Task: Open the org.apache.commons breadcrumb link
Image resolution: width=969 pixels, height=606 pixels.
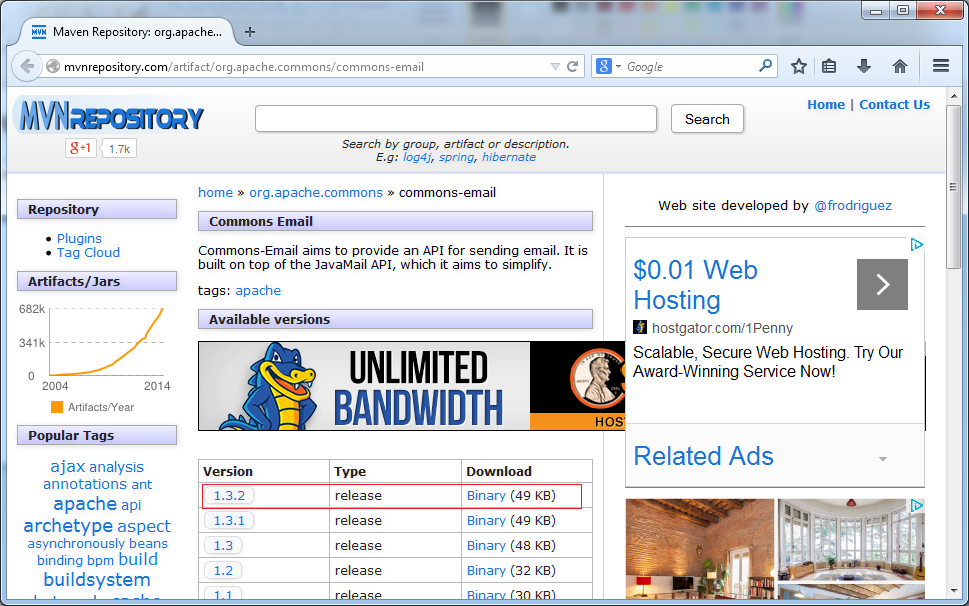Action: pyautogui.click(x=316, y=193)
